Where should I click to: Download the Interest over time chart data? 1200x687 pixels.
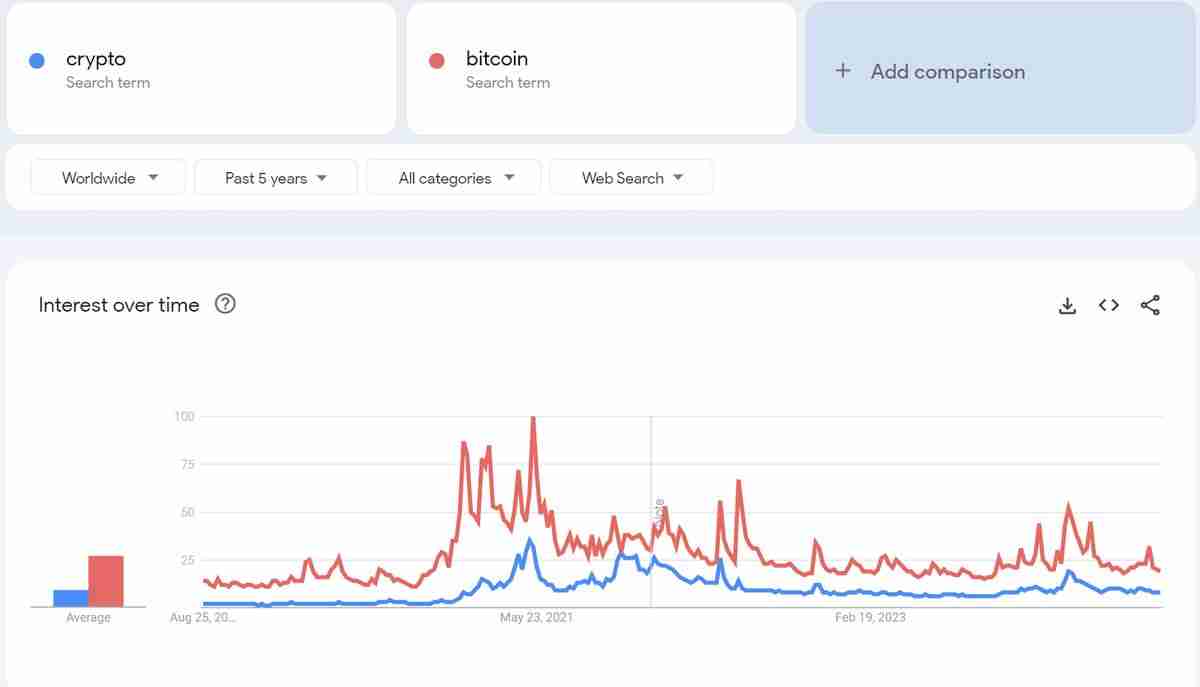pos(1067,306)
